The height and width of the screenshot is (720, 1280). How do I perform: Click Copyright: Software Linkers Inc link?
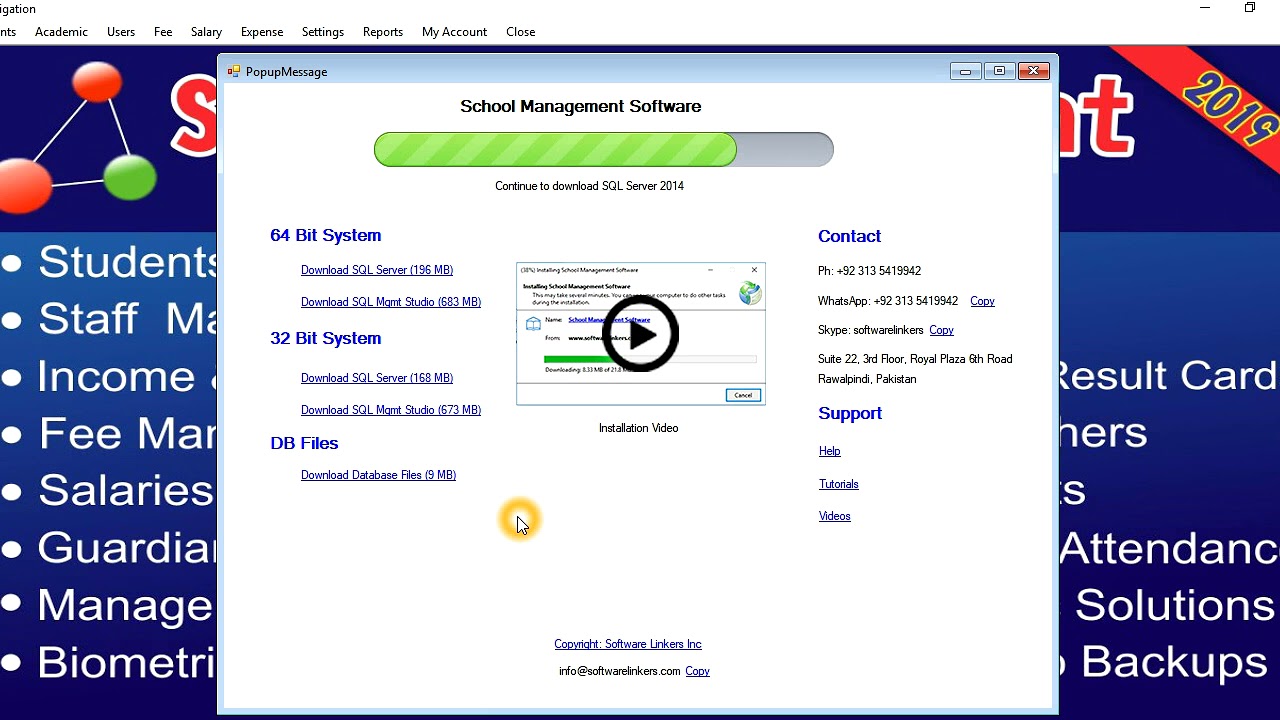click(628, 644)
